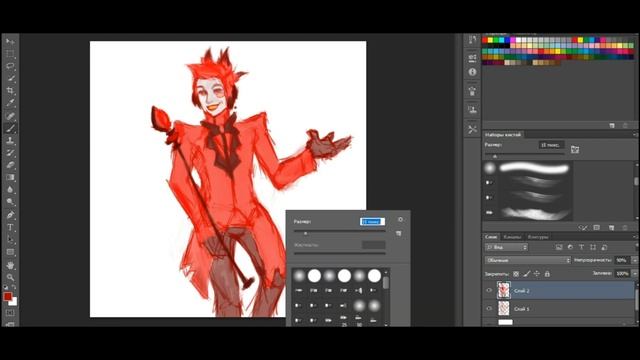Delete swatch with Swatches trash icon
Image resolution: width=640 pixels, height=360 pixels.
[x=625, y=125]
